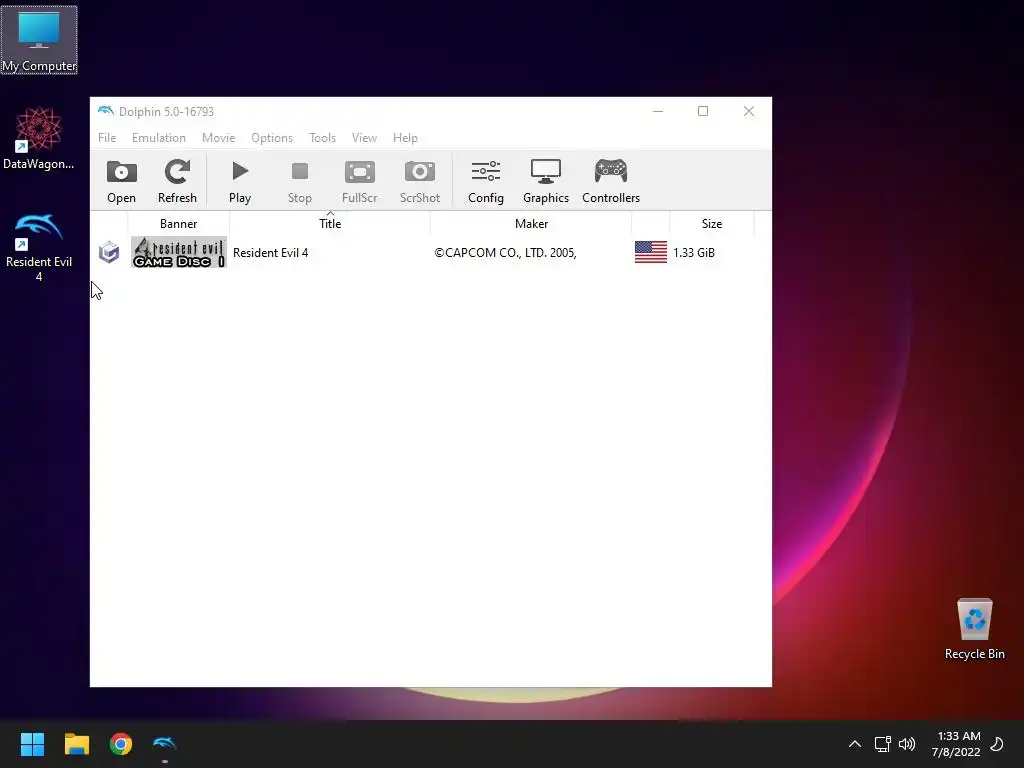The width and height of the screenshot is (1024, 768).
Task: Sort the game list by the Banner column
Action: coord(178,223)
